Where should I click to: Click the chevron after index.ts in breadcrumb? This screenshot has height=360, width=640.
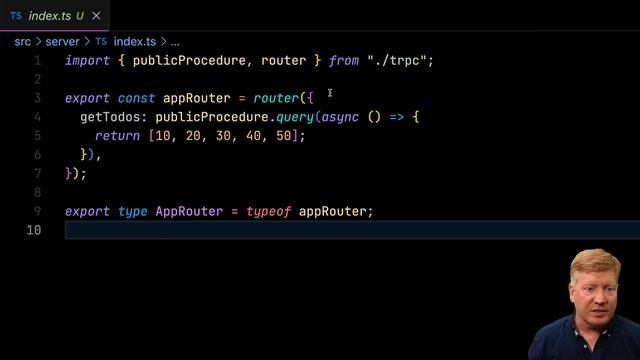164,42
